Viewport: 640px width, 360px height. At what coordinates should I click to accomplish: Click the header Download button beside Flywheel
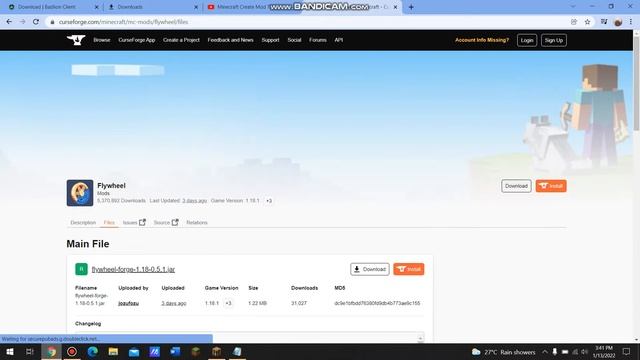click(x=516, y=186)
